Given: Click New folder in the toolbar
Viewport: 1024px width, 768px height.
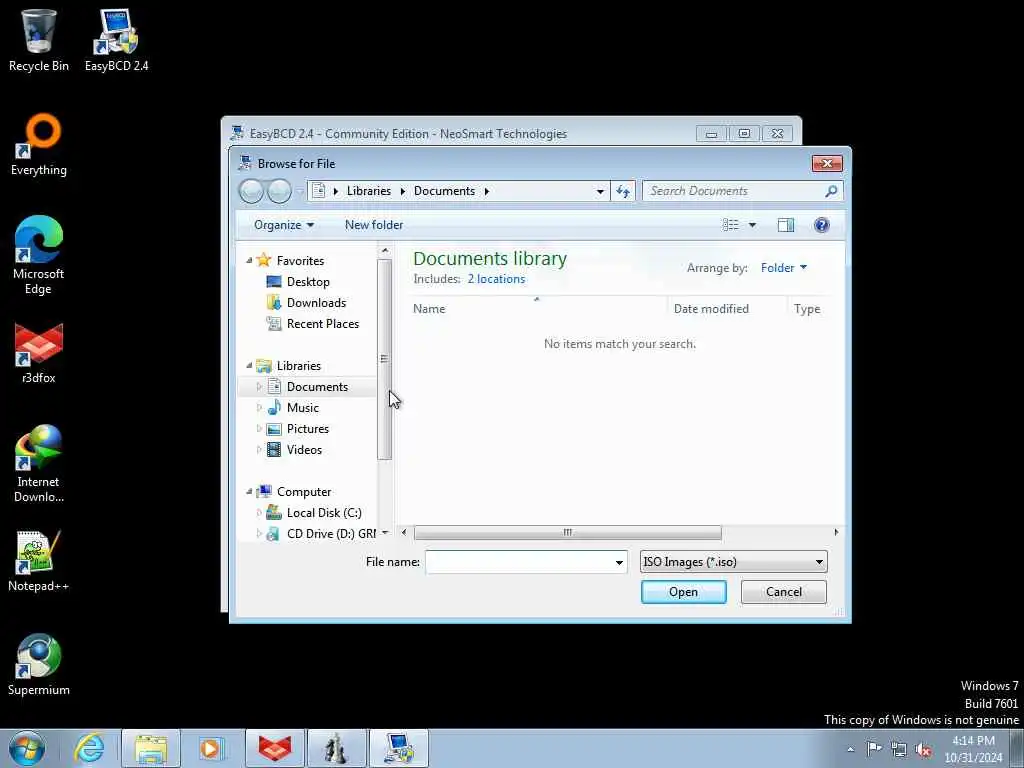Looking at the screenshot, I should click(x=374, y=225).
